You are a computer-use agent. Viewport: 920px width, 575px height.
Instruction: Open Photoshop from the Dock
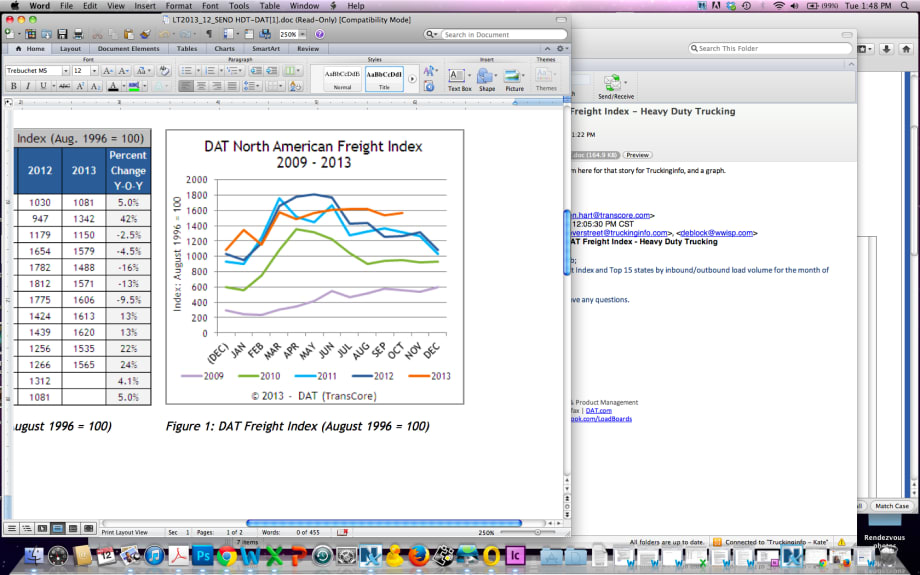203,555
